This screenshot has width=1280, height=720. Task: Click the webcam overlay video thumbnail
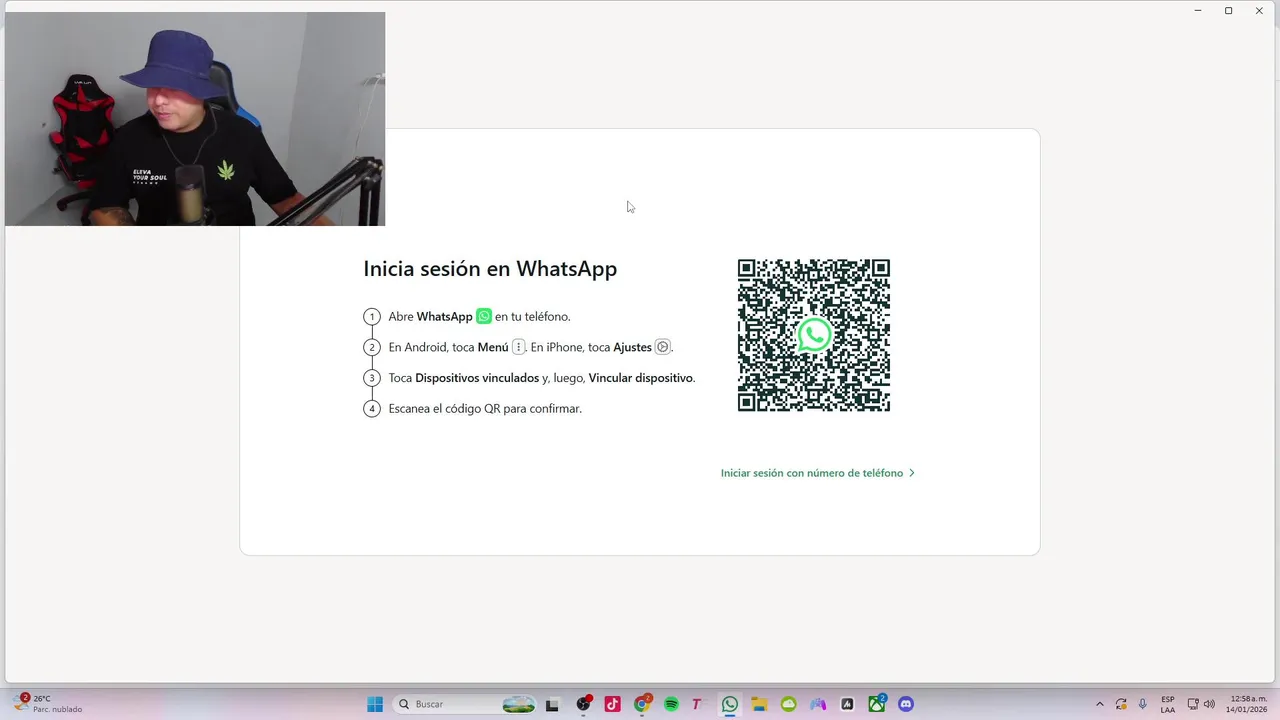tap(195, 119)
